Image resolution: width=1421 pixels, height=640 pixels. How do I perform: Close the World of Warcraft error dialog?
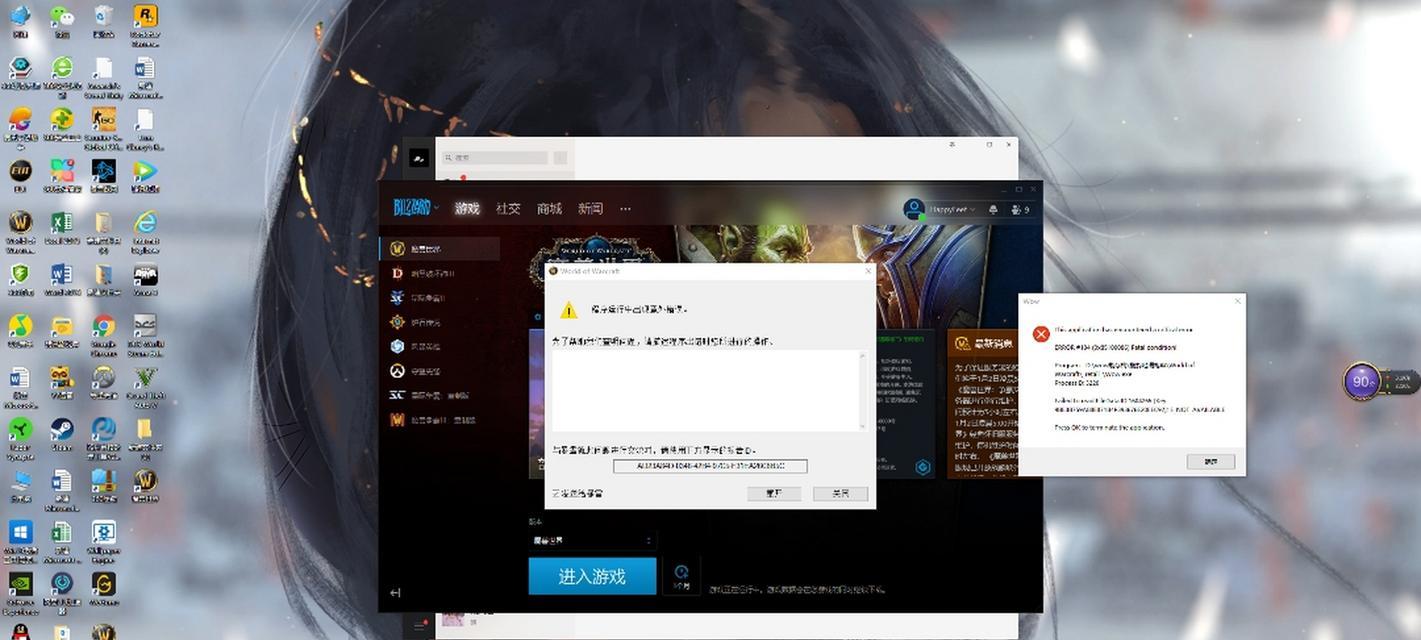click(867, 271)
